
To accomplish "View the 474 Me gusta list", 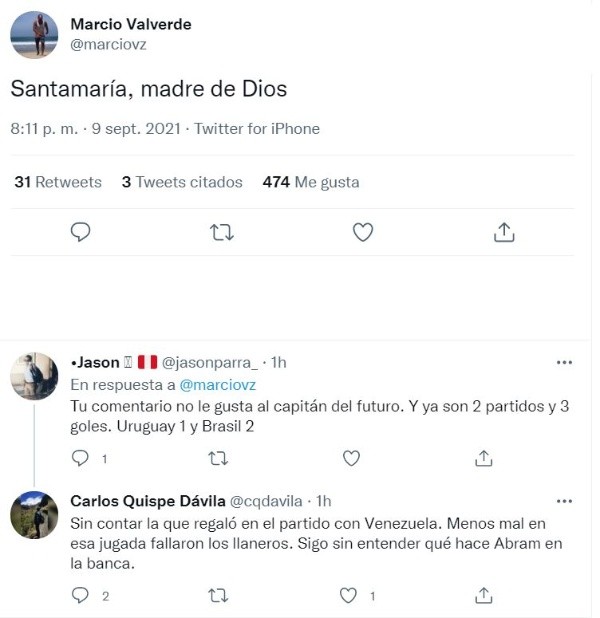I will (310, 182).
